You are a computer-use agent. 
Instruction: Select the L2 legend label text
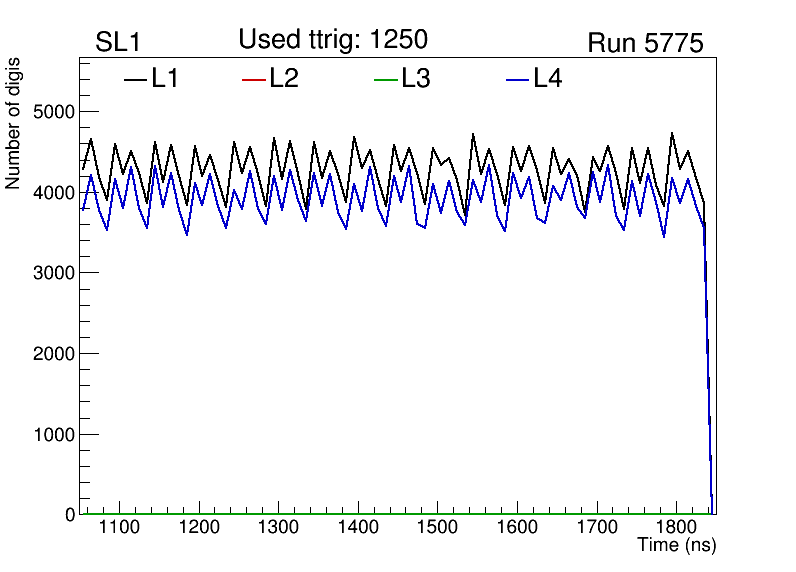[284, 79]
